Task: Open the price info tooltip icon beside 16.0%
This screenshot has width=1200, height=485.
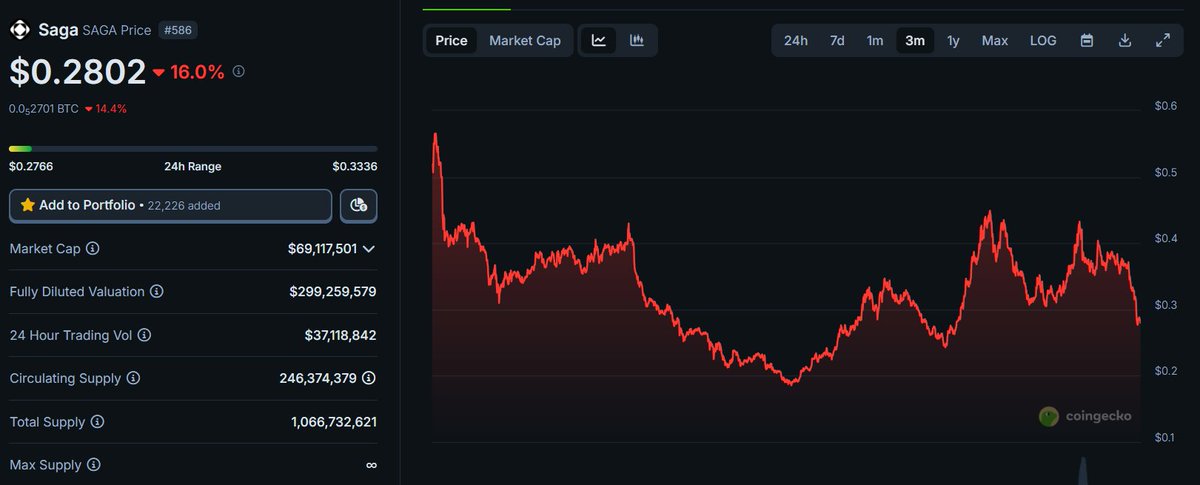Action: click(238, 72)
